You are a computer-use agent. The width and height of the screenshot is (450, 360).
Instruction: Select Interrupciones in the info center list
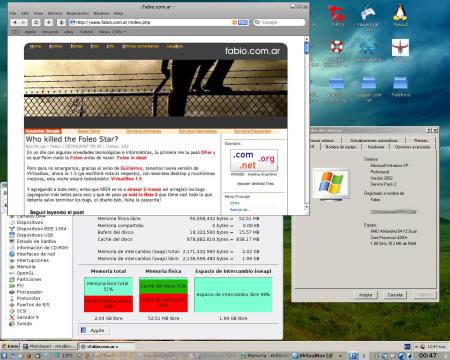[x=33, y=260]
